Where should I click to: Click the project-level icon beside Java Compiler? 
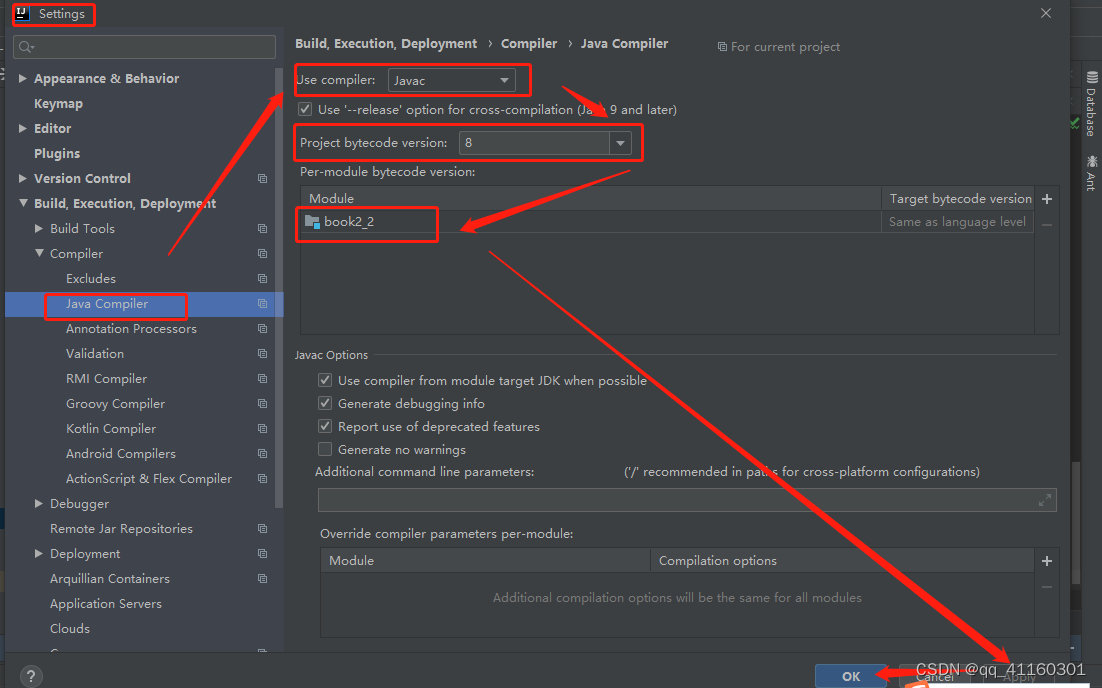click(x=262, y=304)
